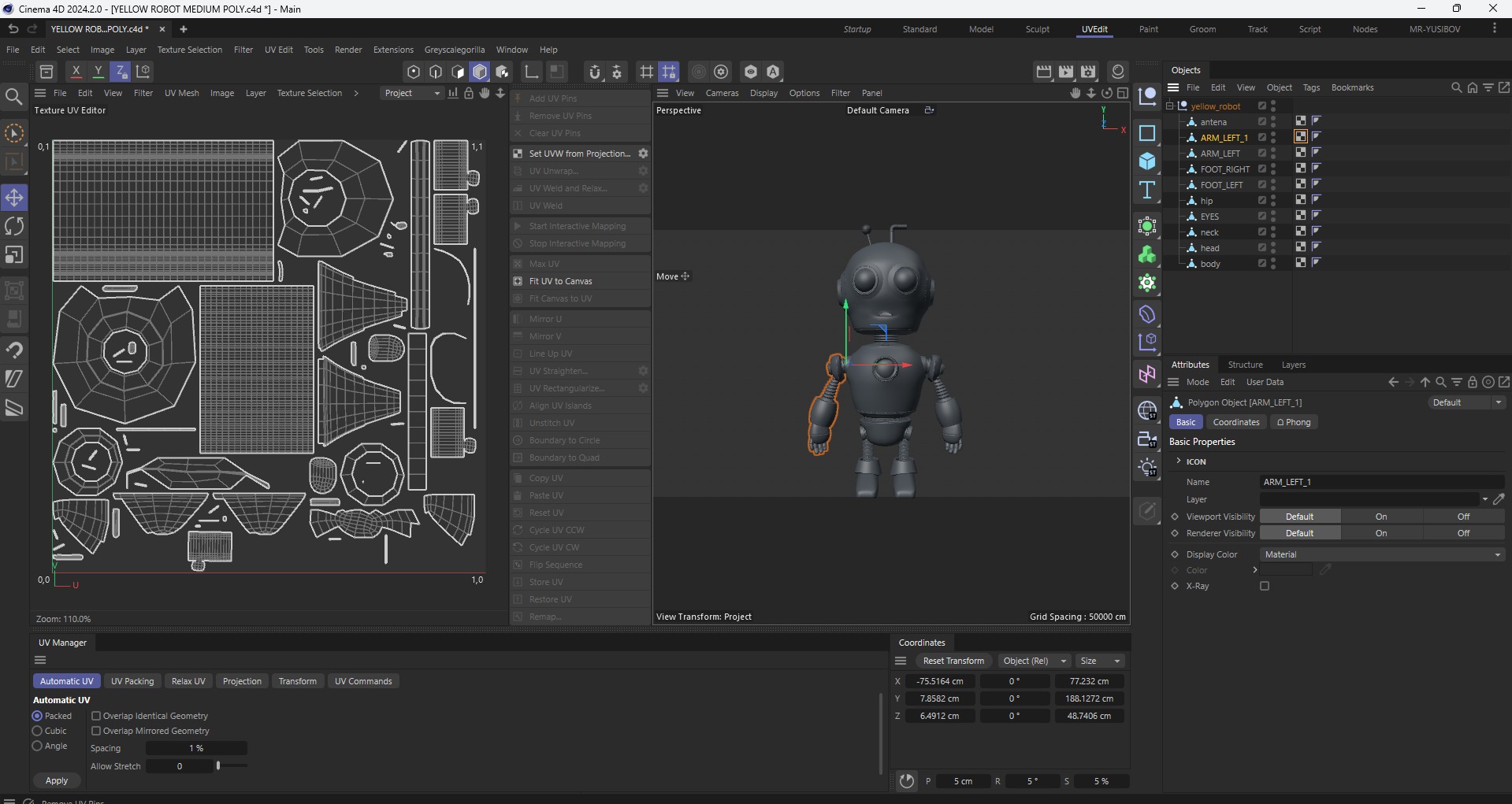Open the UV Edit menu
Image resolution: width=1512 pixels, height=804 pixels.
pos(278,50)
